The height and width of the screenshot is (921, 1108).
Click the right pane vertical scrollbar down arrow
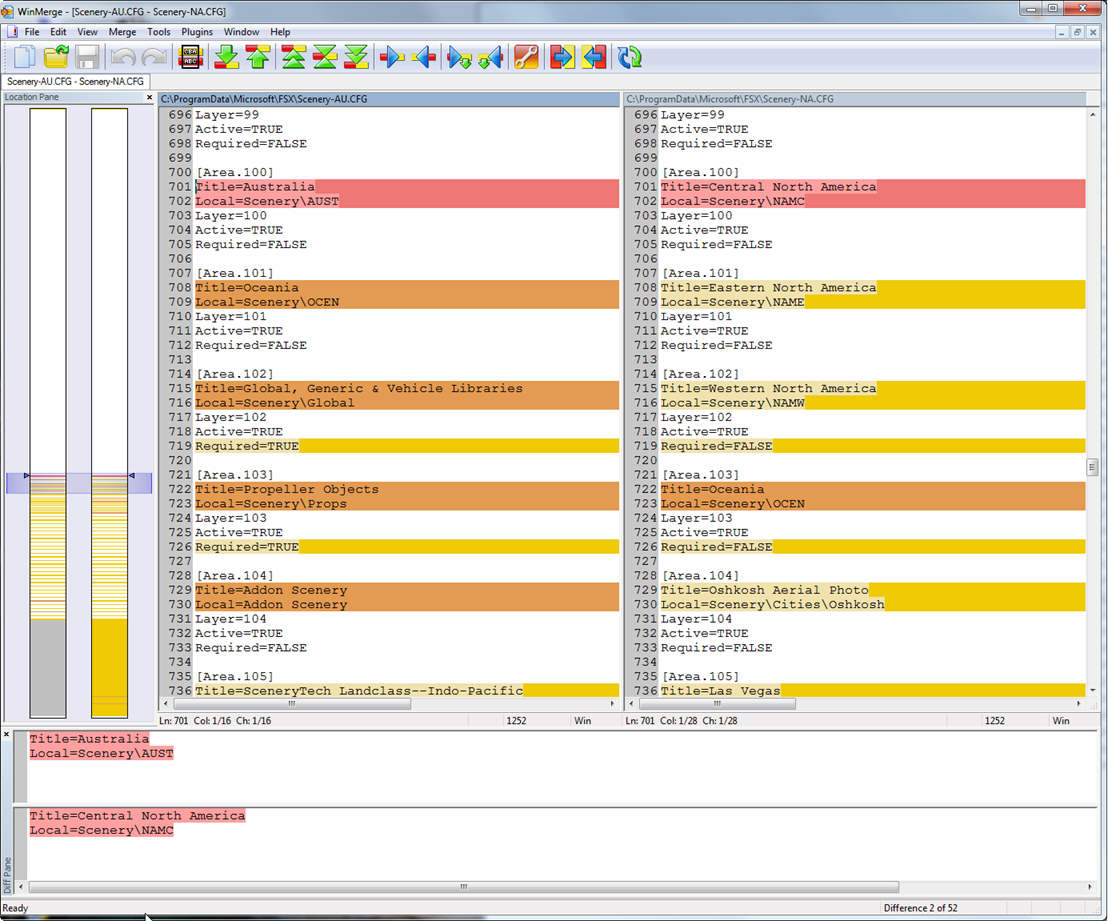[1092, 690]
